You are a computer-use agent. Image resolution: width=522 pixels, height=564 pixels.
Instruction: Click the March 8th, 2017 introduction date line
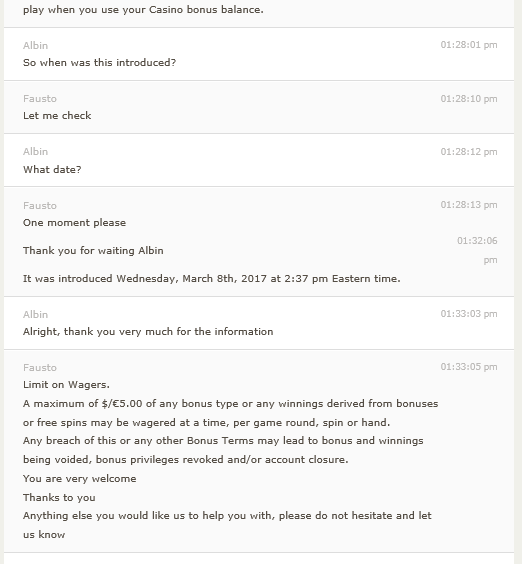[212, 279]
